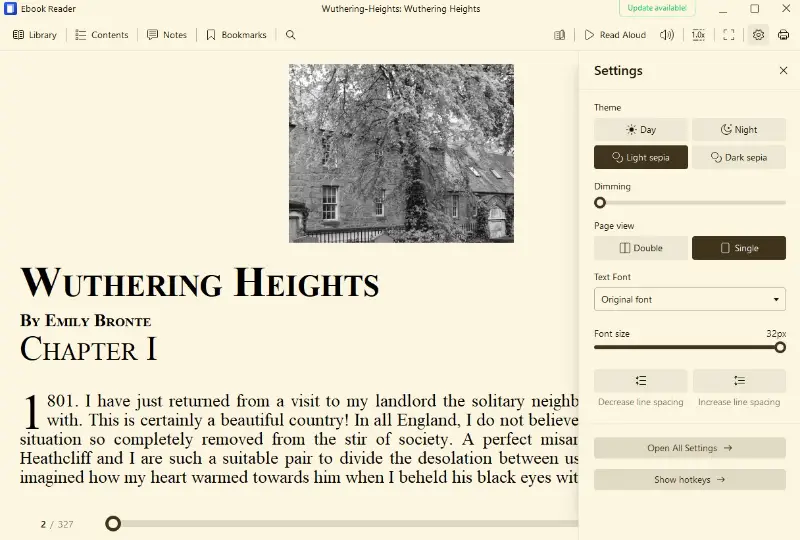Click the book view icon left of Read Aloud
800x540 pixels.
coord(560,35)
